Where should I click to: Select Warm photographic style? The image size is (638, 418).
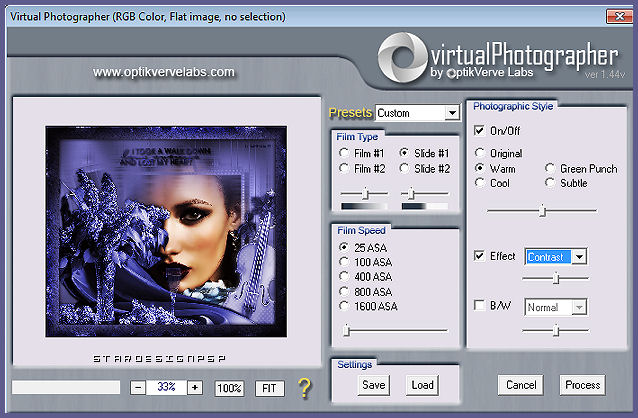point(480,168)
